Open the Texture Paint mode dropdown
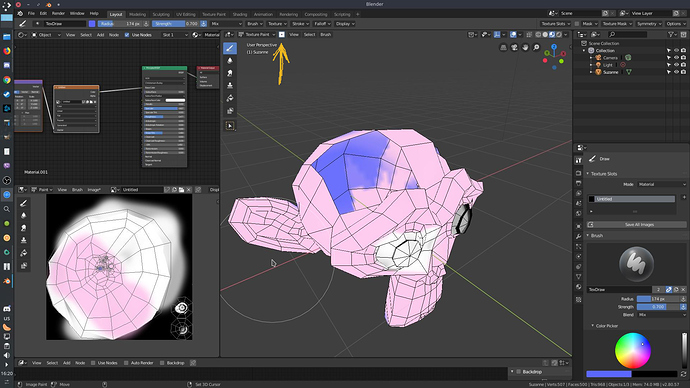The width and height of the screenshot is (690, 388). pyautogui.click(x=257, y=34)
